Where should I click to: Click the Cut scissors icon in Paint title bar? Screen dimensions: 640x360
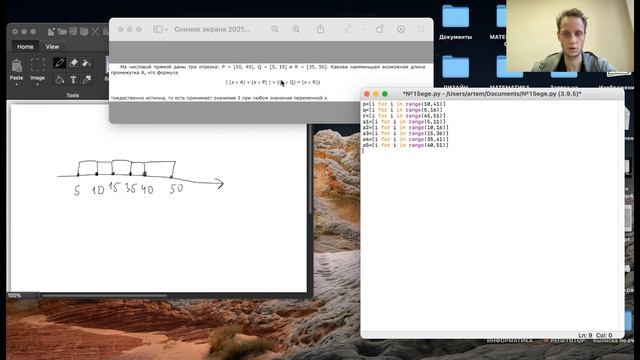(95, 31)
